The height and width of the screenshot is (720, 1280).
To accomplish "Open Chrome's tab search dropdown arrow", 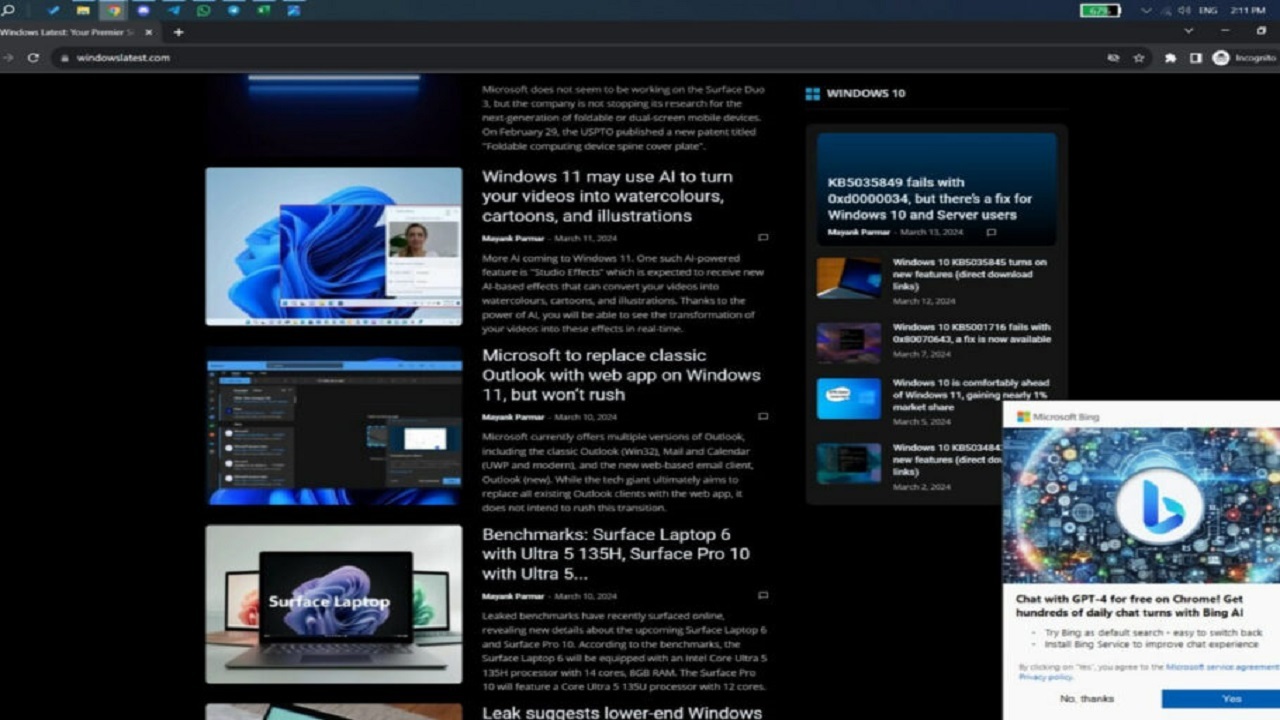I will click(1188, 31).
